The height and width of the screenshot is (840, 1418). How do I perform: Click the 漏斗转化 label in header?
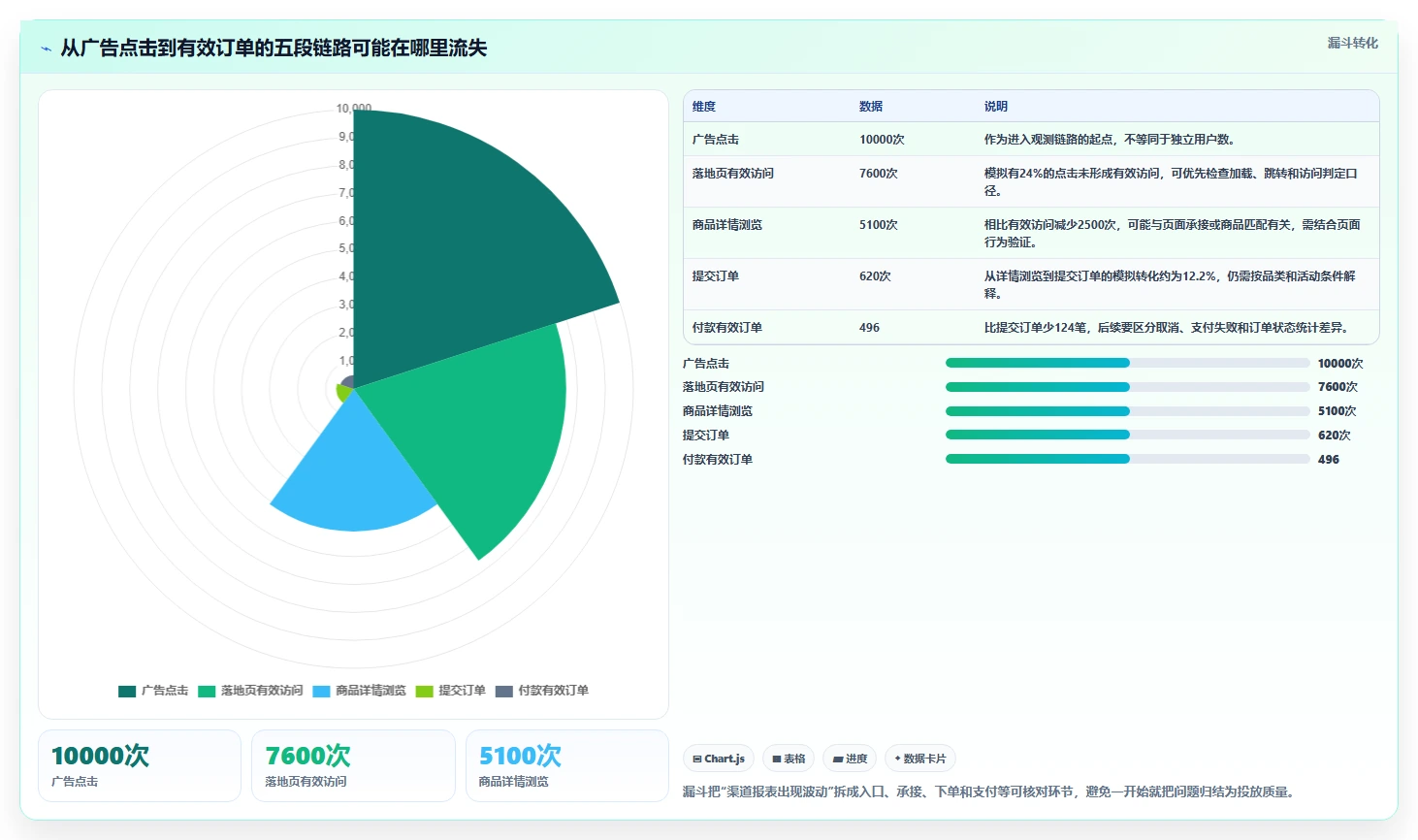[1353, 43]
